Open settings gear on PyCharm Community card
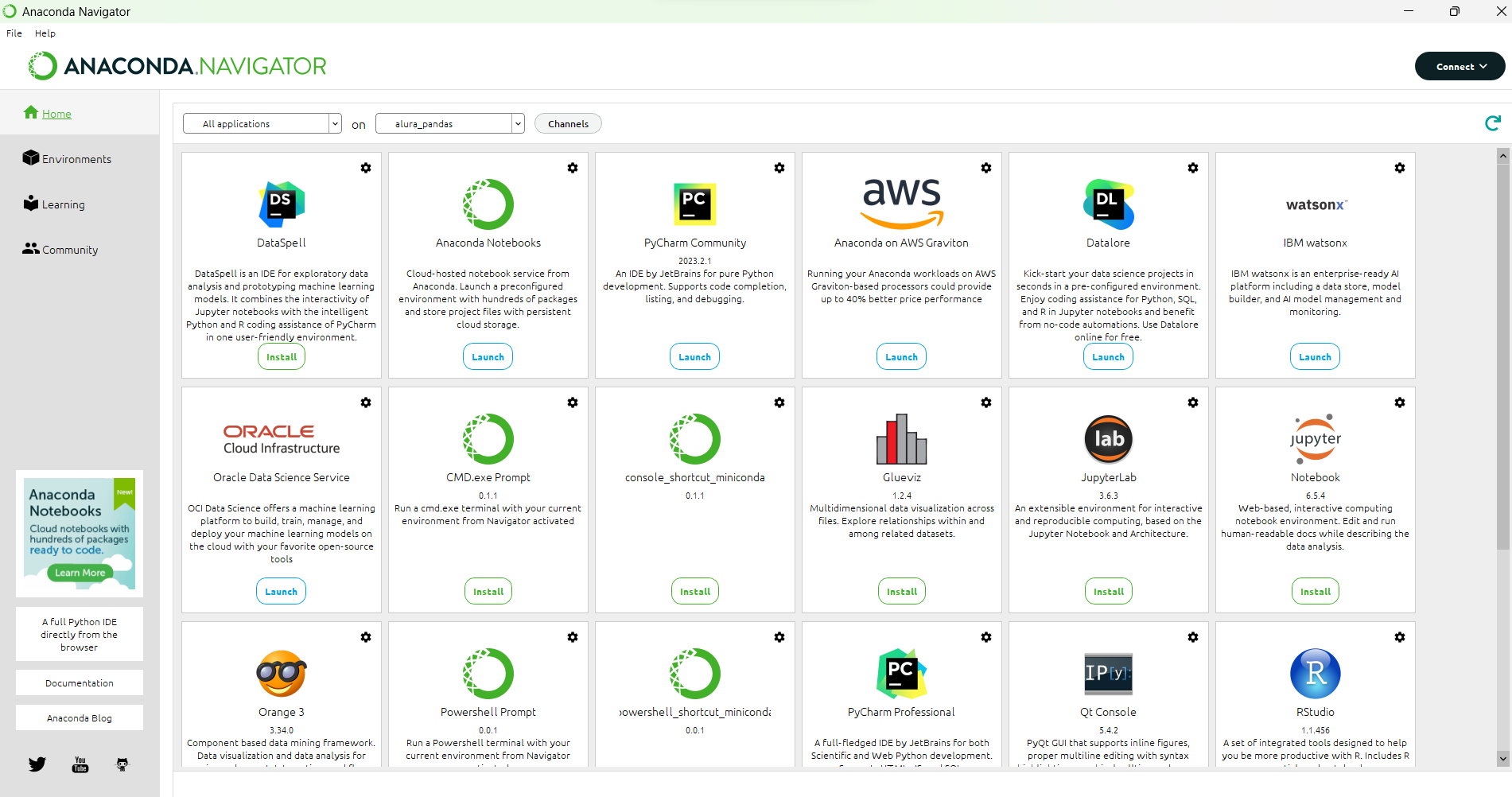1512x797 pixels. 779,168
